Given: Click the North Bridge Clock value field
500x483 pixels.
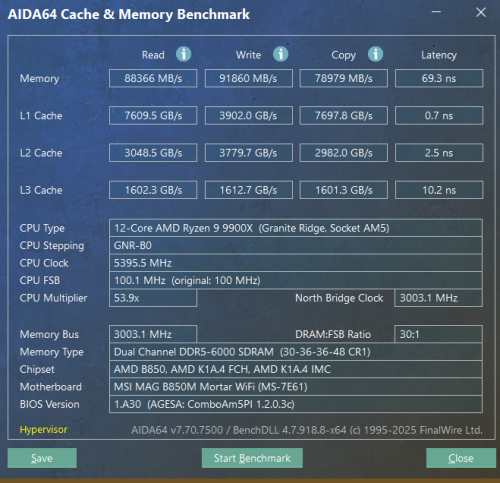Looking at the screenshot, I should coord(438,298).
